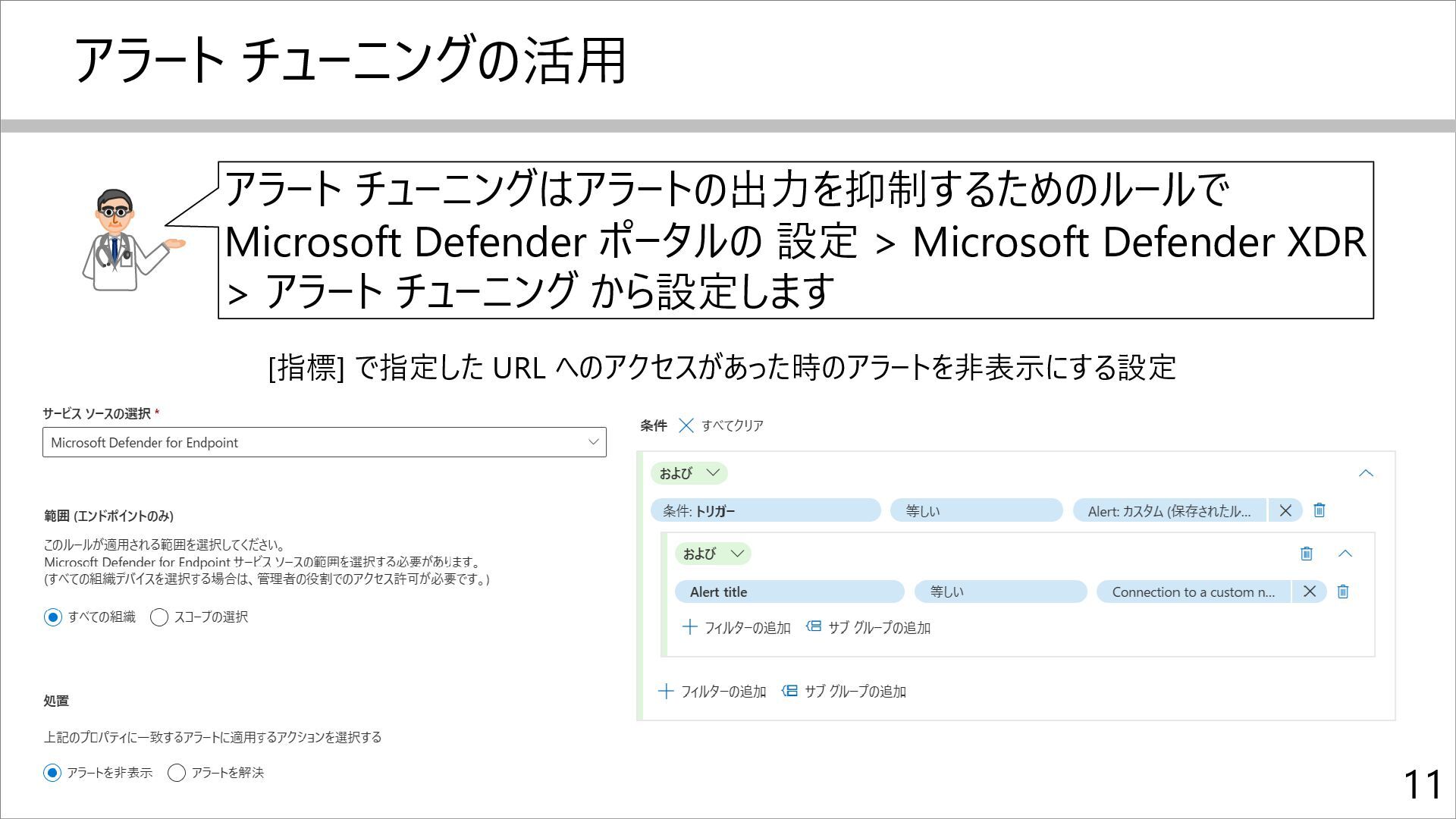Open the 条件: トリガー field selector
Screen dimensions: 1456x819
click(x=765, y=511)
